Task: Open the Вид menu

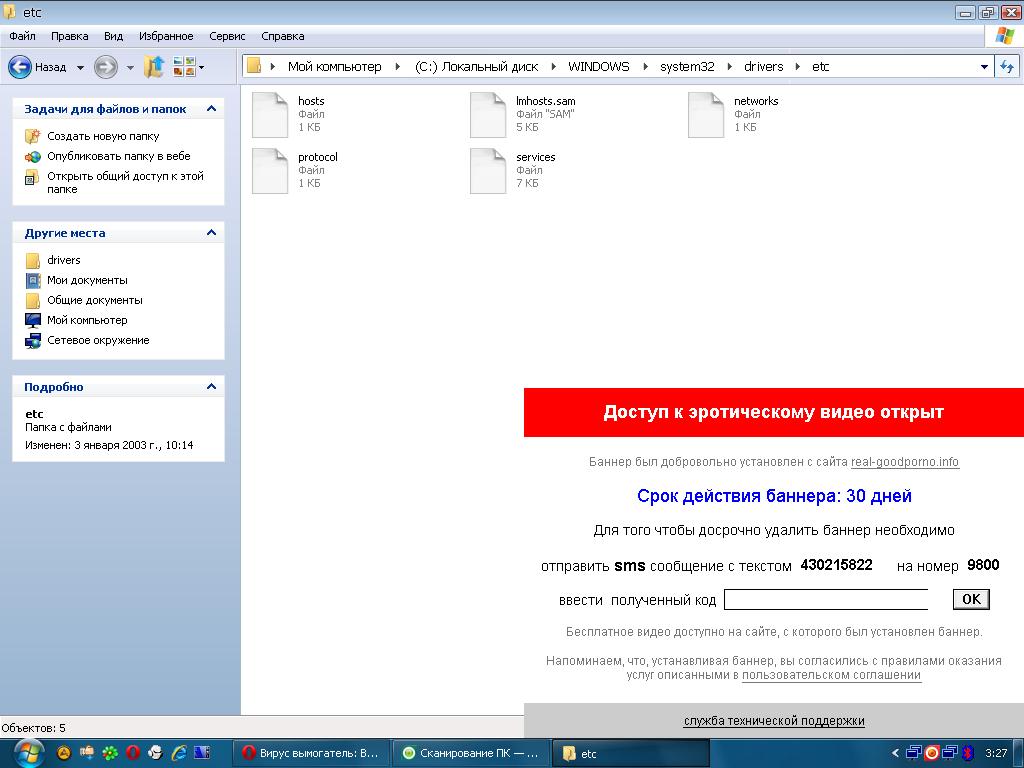Action: [x=113, y=36]
